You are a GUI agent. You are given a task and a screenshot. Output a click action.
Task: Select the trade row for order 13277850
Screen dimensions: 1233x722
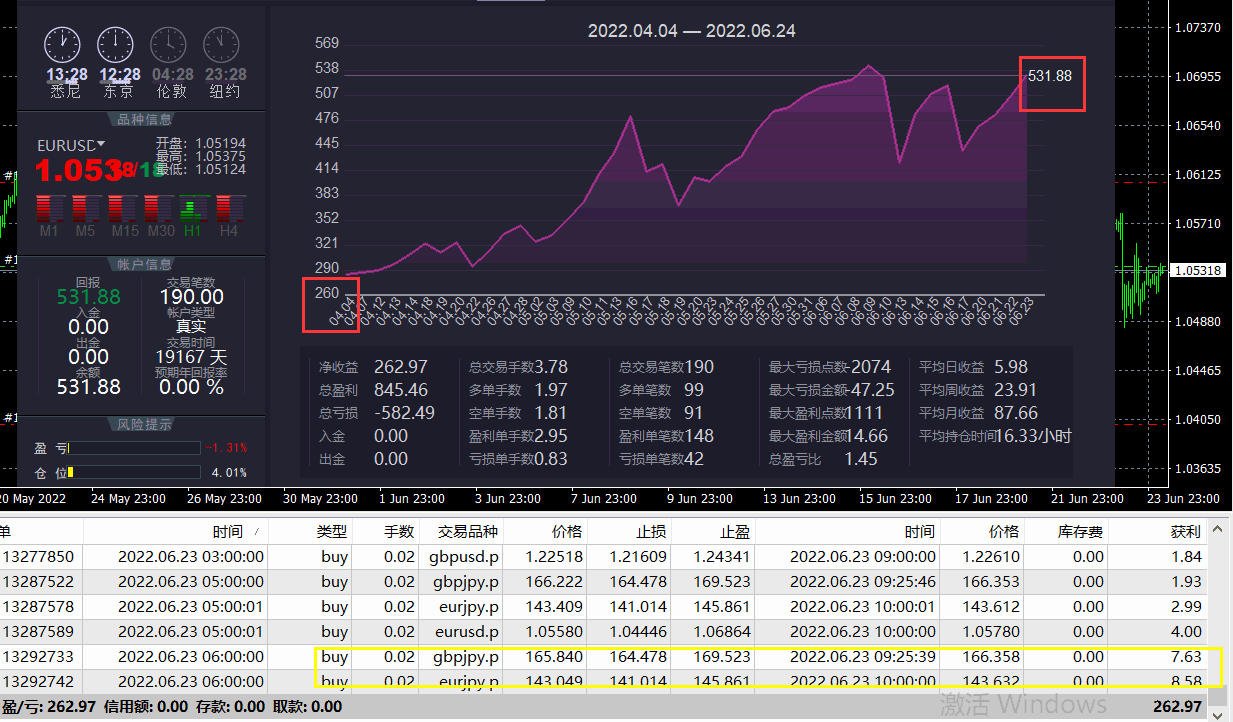point(600,557)
